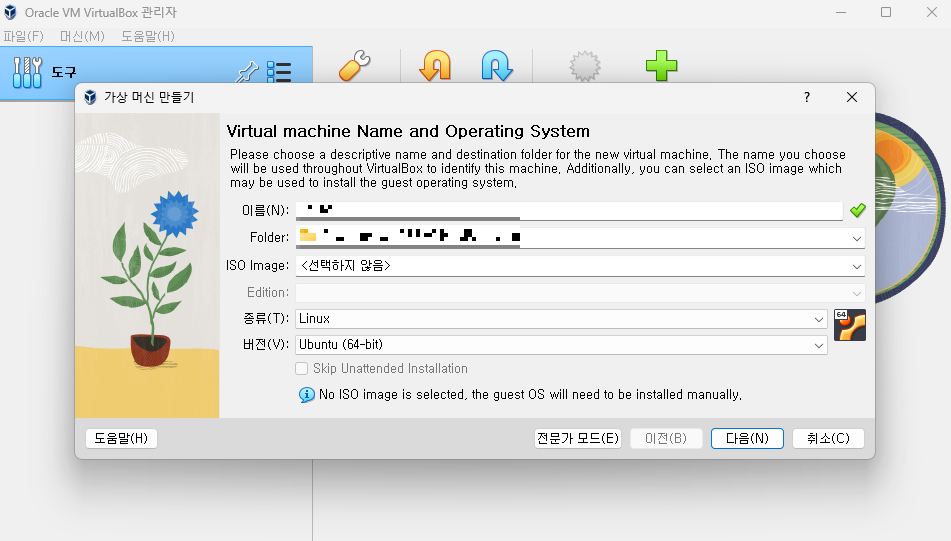
Task: Click the 다음(N) next button
Action: coord(747,438)
